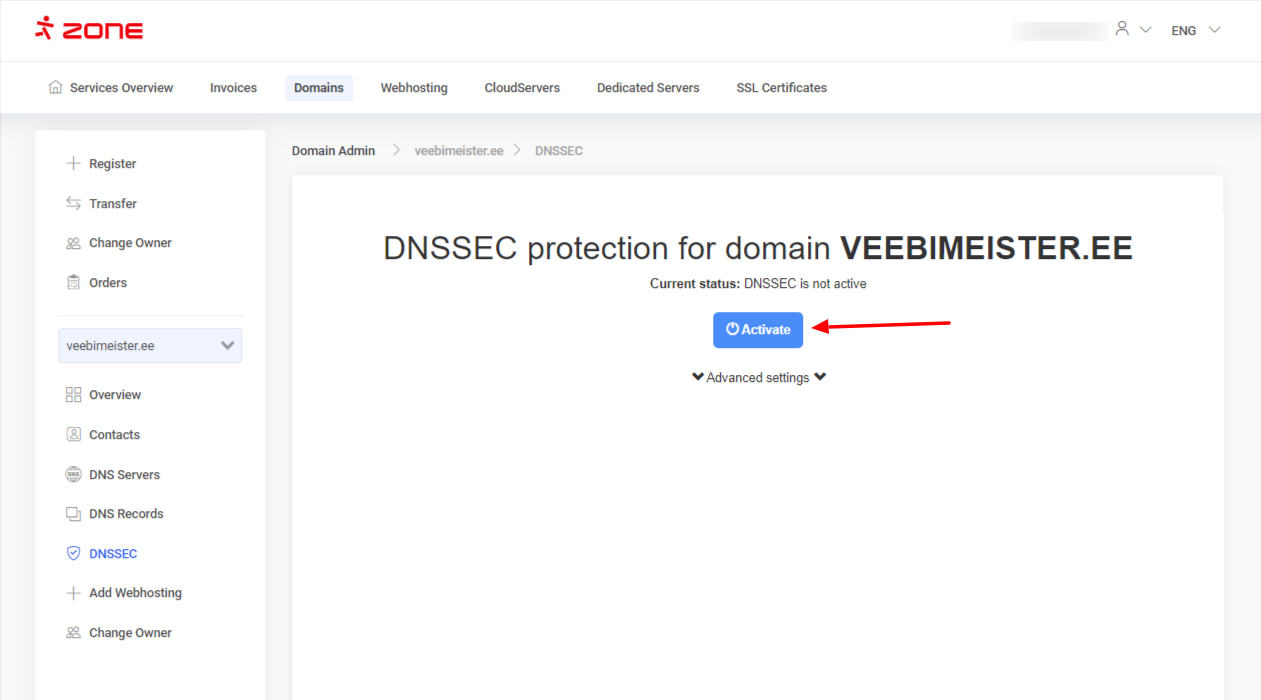Open the veebimeister.ee domain selector dropdown

(x=150, y=346)
